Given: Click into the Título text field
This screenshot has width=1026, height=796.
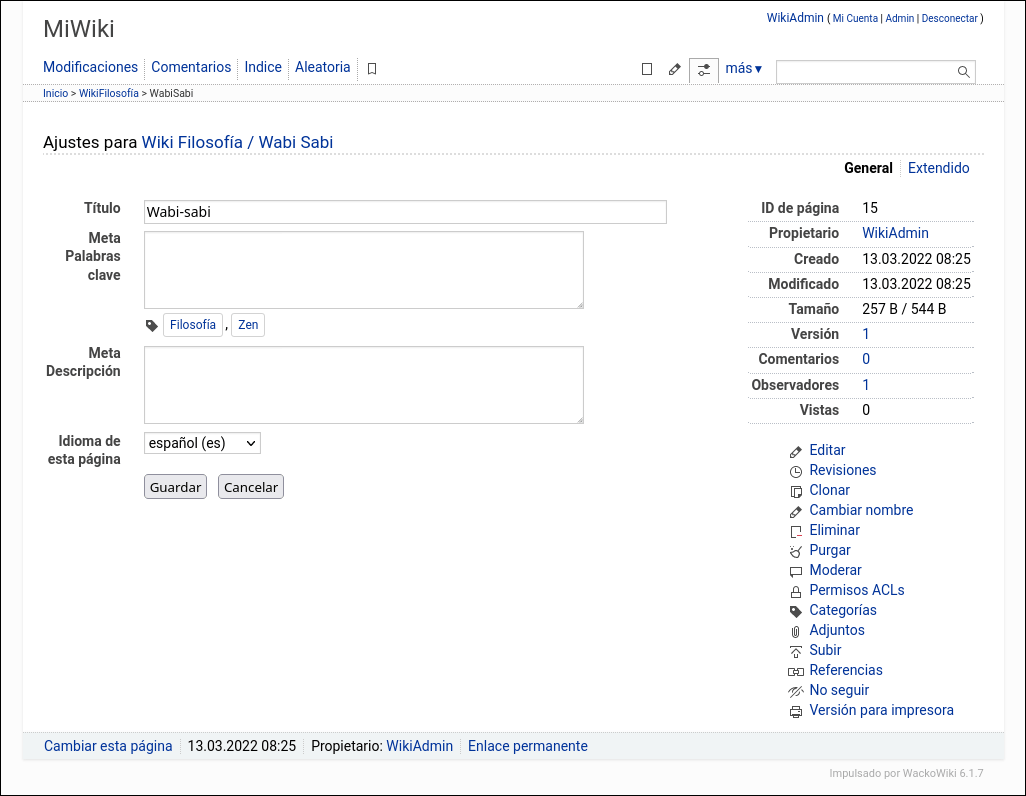Looking at the screenshot, I should pos(405,212).
